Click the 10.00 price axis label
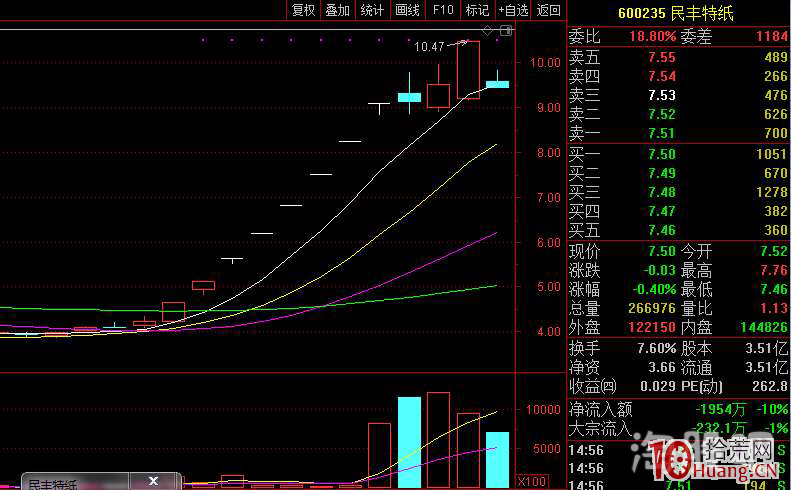This screenshot has height=490, width=791. [545, 63]
